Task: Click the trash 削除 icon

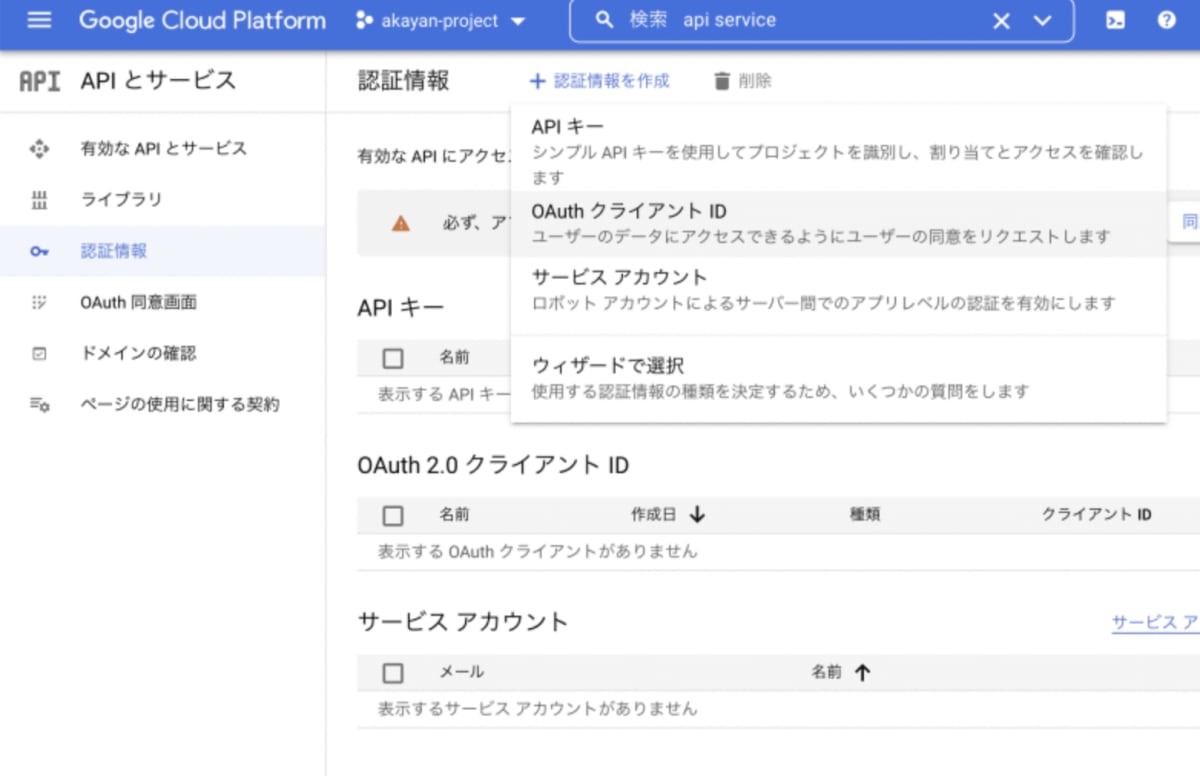Action: click(x=722, y=81)
